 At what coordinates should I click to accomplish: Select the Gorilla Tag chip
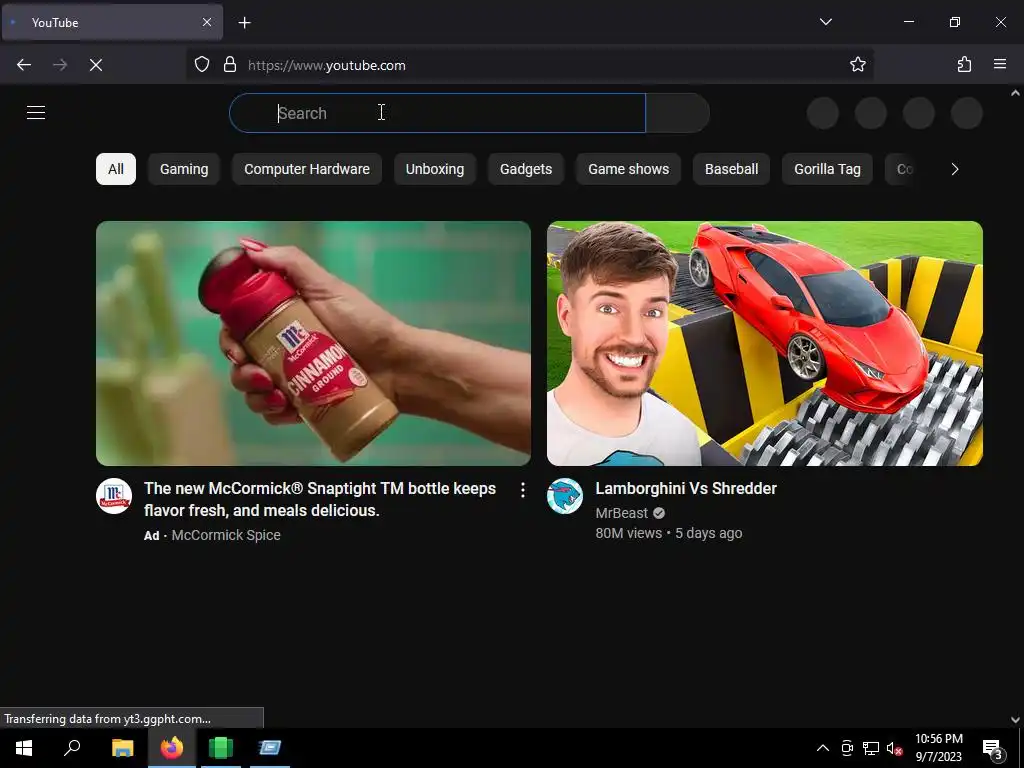point(827,169)
